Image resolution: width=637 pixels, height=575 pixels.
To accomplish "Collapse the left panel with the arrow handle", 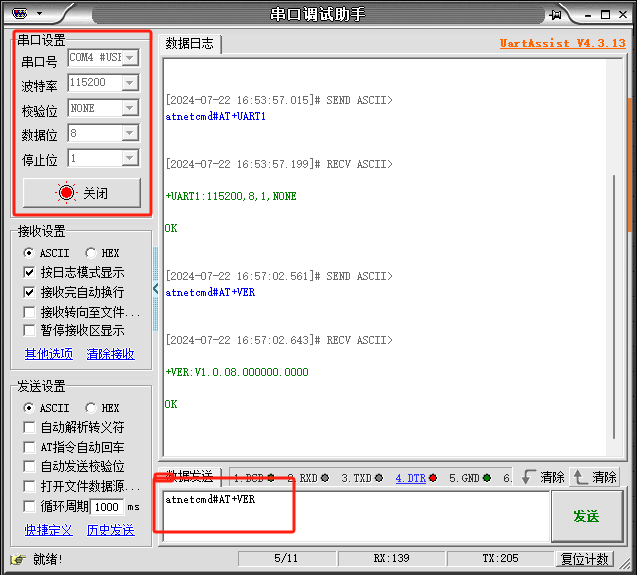I will pyautogui.click(x=155, y=289).
